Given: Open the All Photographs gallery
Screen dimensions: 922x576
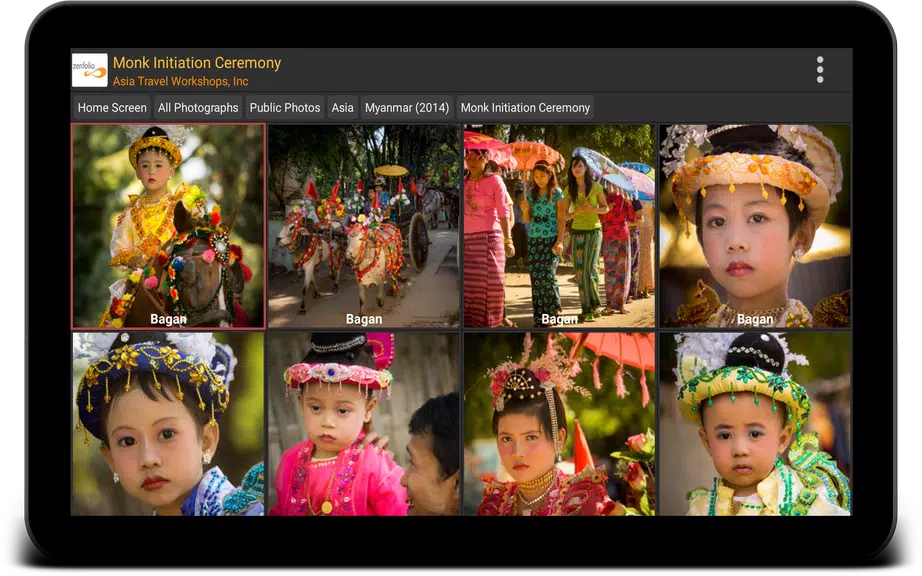Looking at the screenshot, I should (198, 107).
